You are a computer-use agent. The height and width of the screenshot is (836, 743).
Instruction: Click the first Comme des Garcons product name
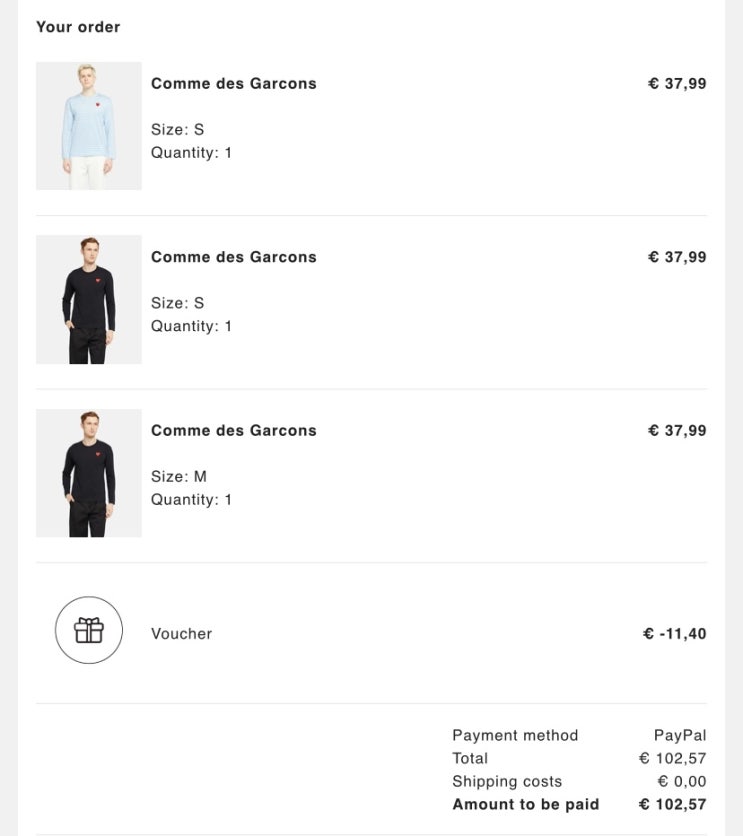(233, 84)
